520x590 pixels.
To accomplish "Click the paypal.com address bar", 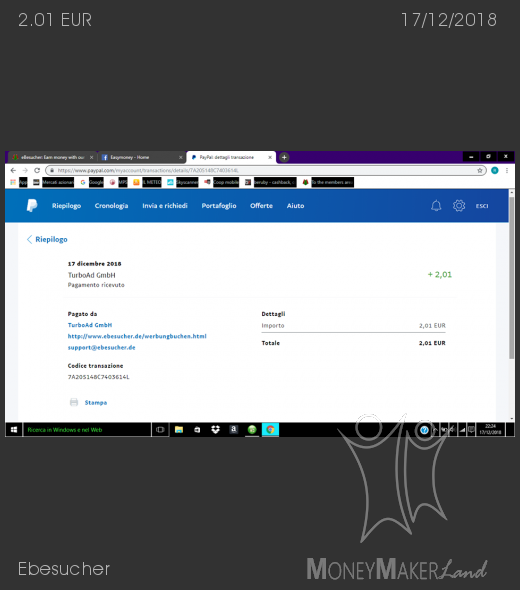I will click(x=266, y=170).
